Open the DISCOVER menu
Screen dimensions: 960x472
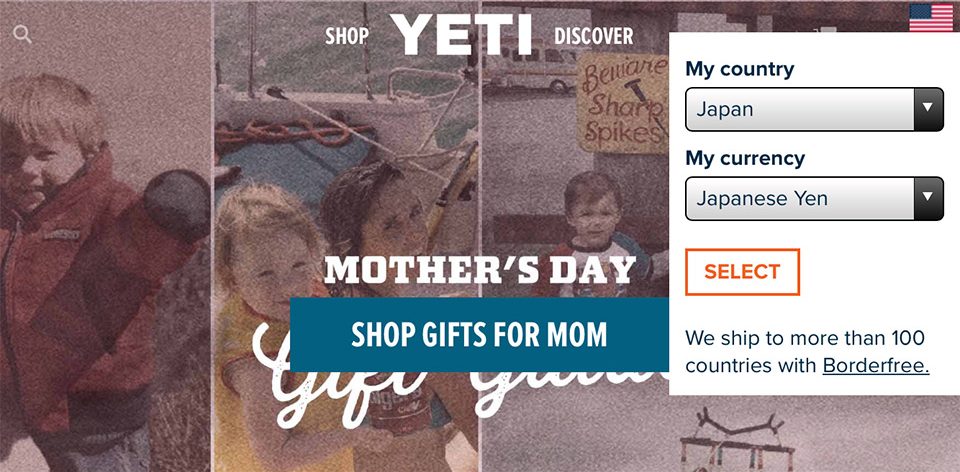[593, 37]
